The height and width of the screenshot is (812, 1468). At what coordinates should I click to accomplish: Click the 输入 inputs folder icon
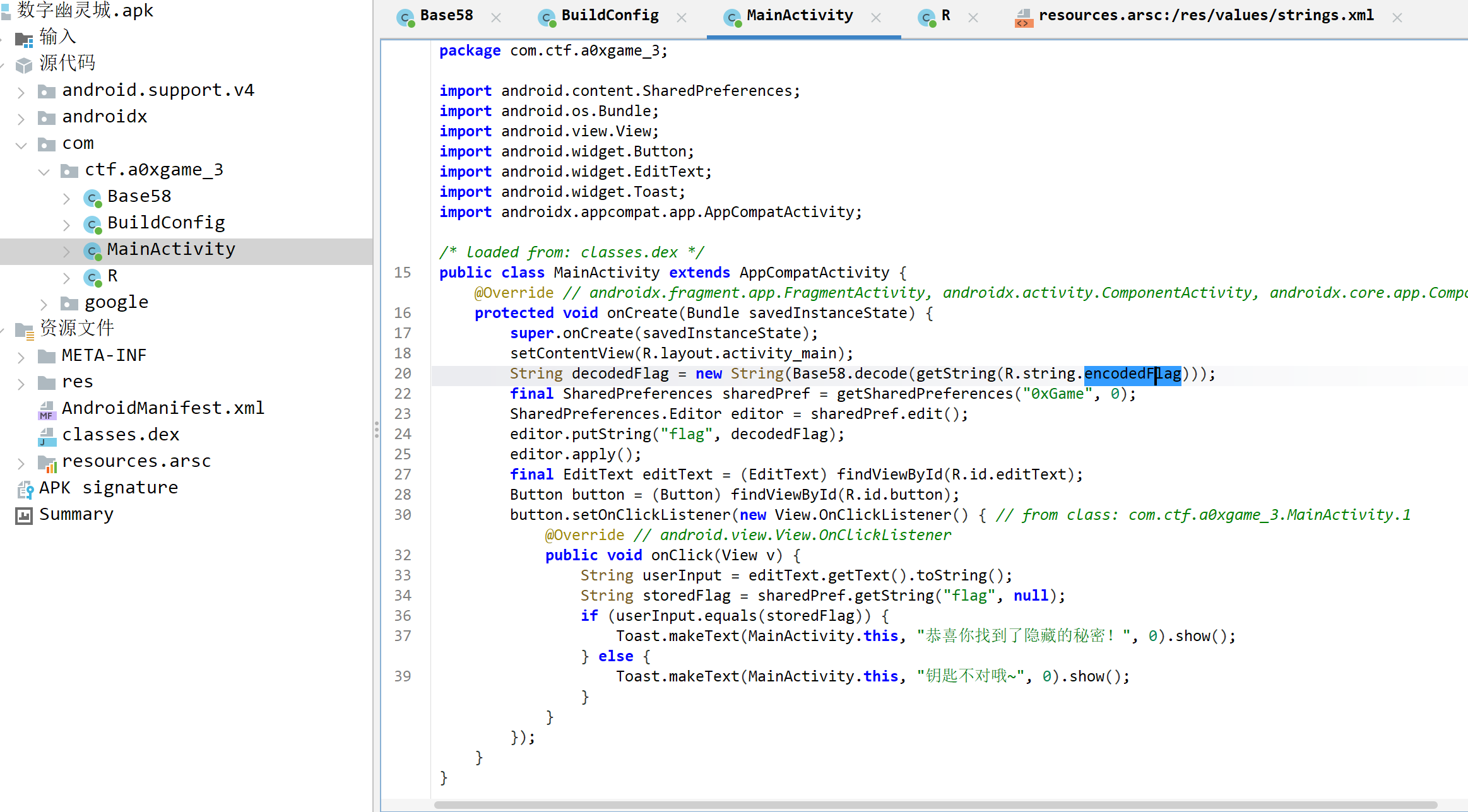point(24,39)
